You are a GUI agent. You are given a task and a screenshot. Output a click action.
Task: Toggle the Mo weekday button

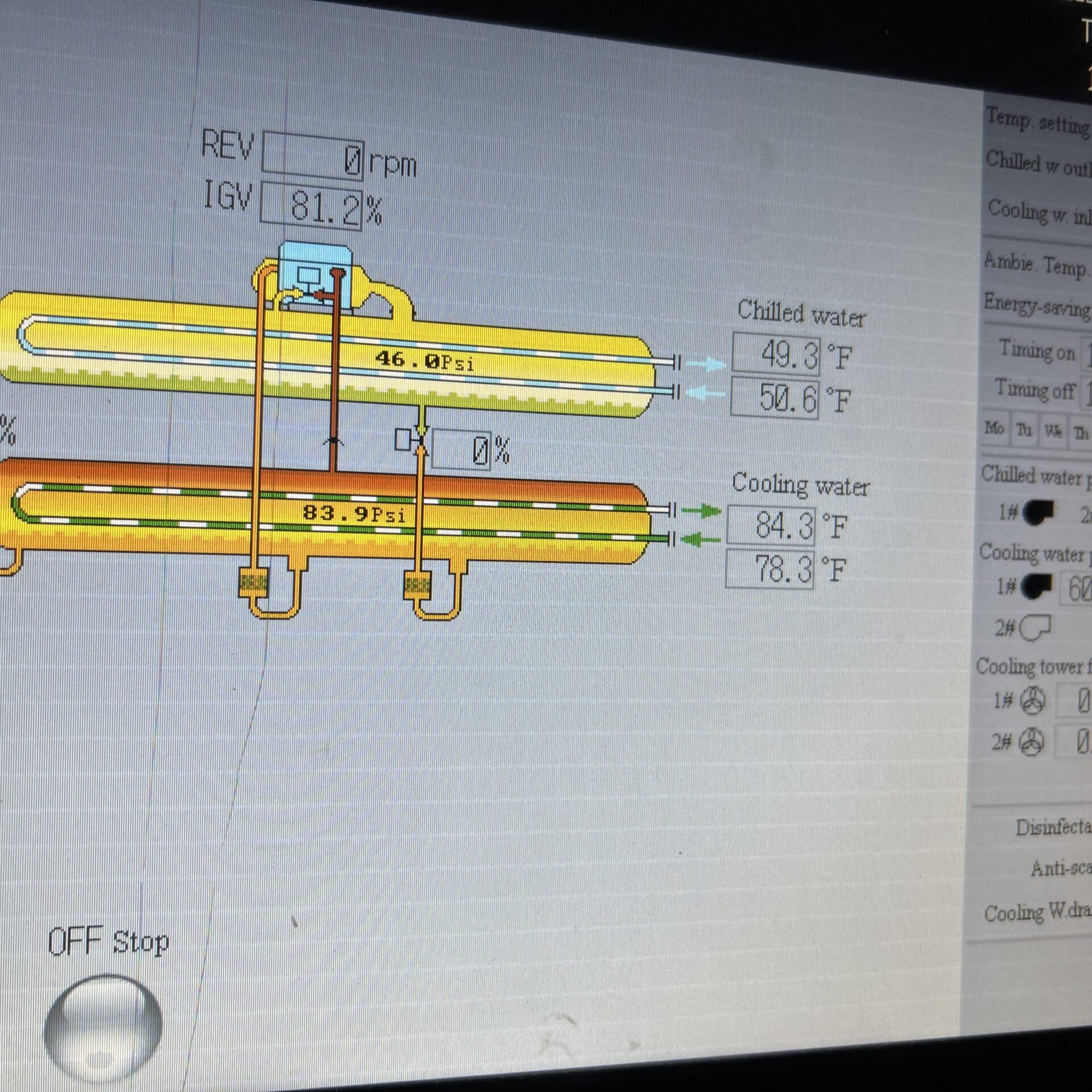coord(994,428)
